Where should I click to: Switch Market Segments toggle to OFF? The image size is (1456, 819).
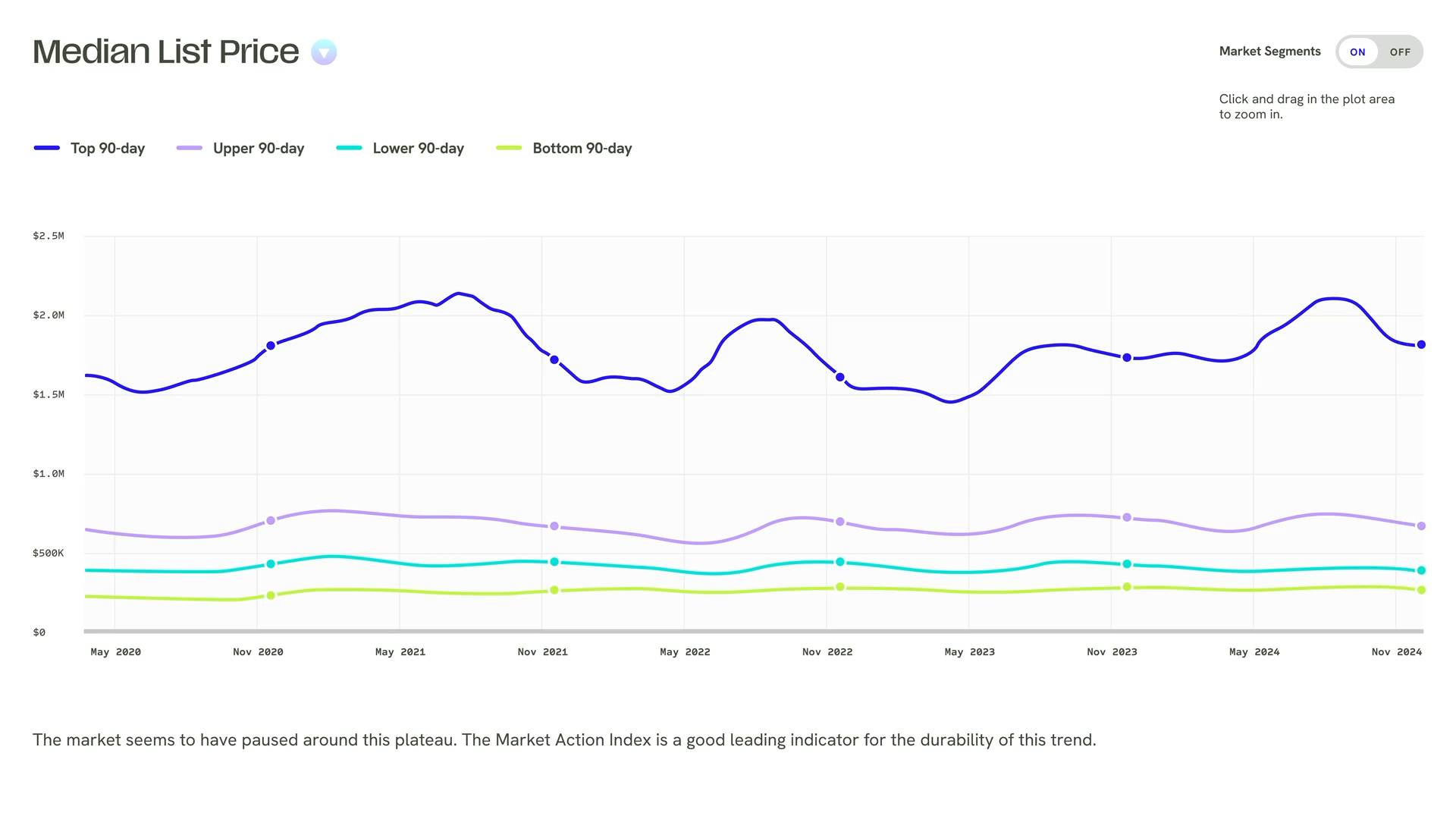tap(1400, 52)
